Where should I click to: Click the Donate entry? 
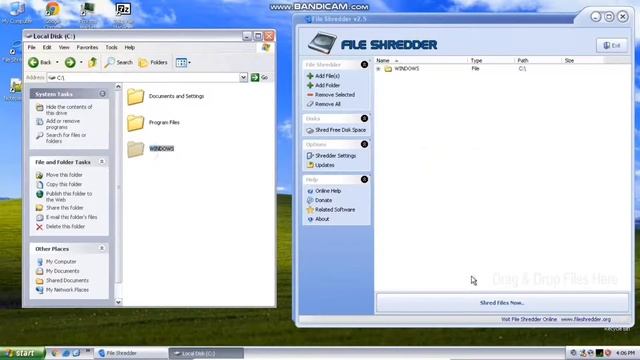[x=320, y=200]
